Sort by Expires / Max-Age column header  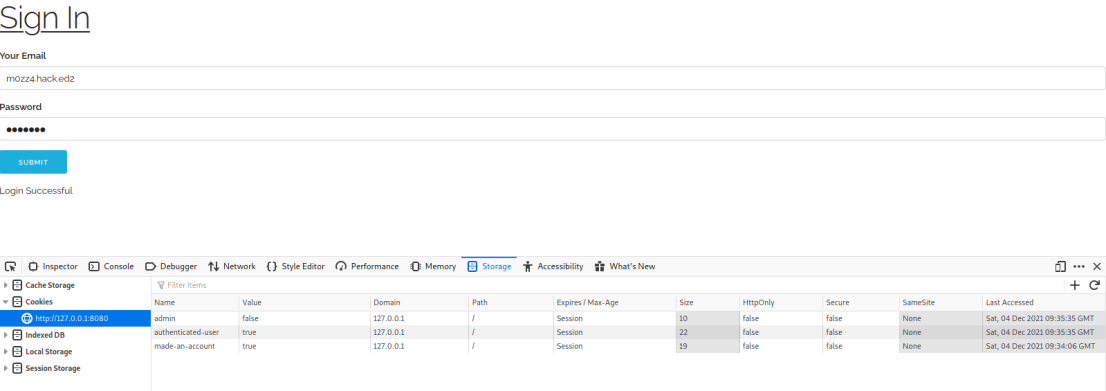pyautogui.click(x=614, y=302)
